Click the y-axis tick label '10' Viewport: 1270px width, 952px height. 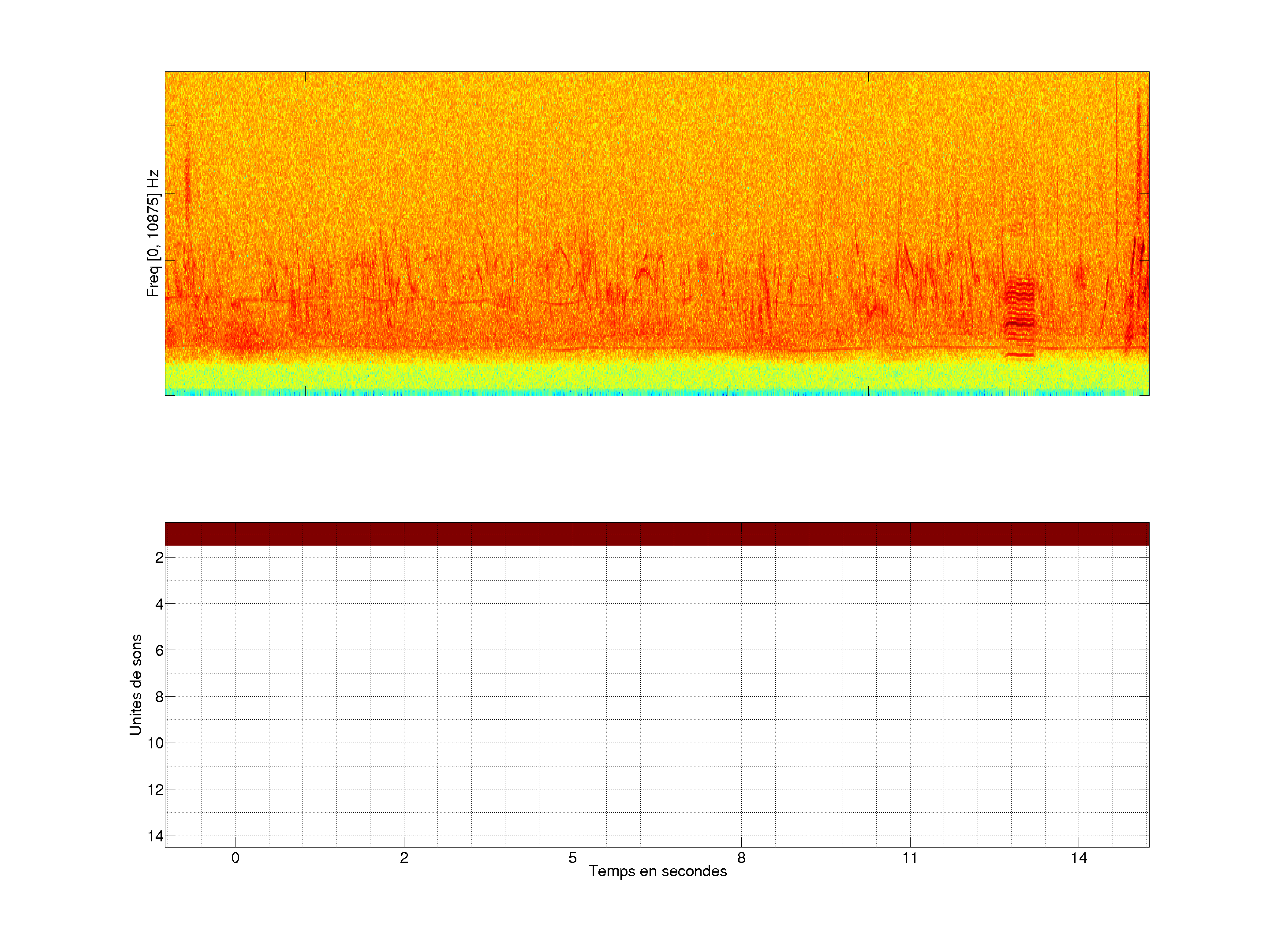coord(156,744)
